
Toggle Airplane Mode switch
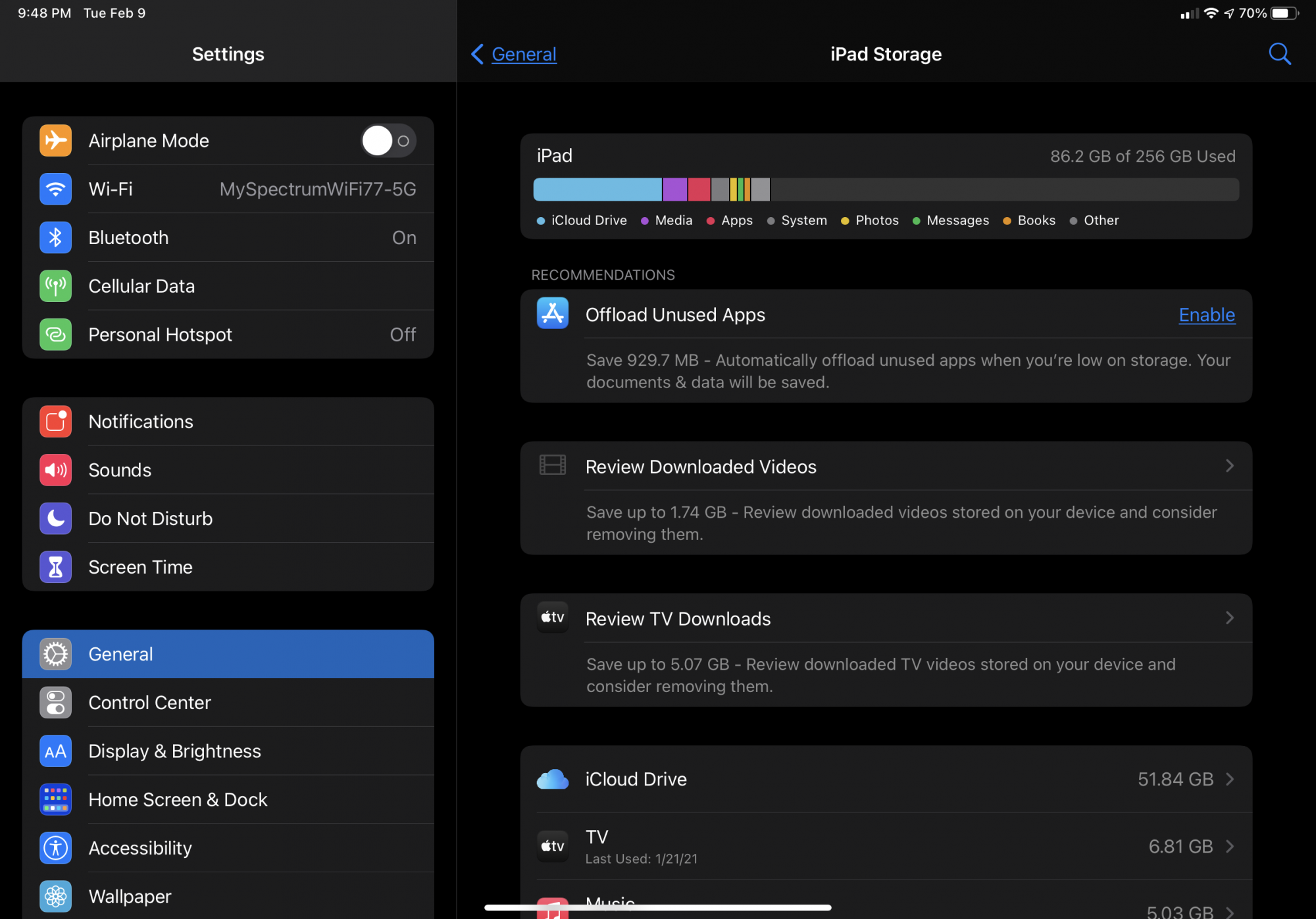(388, 141)
